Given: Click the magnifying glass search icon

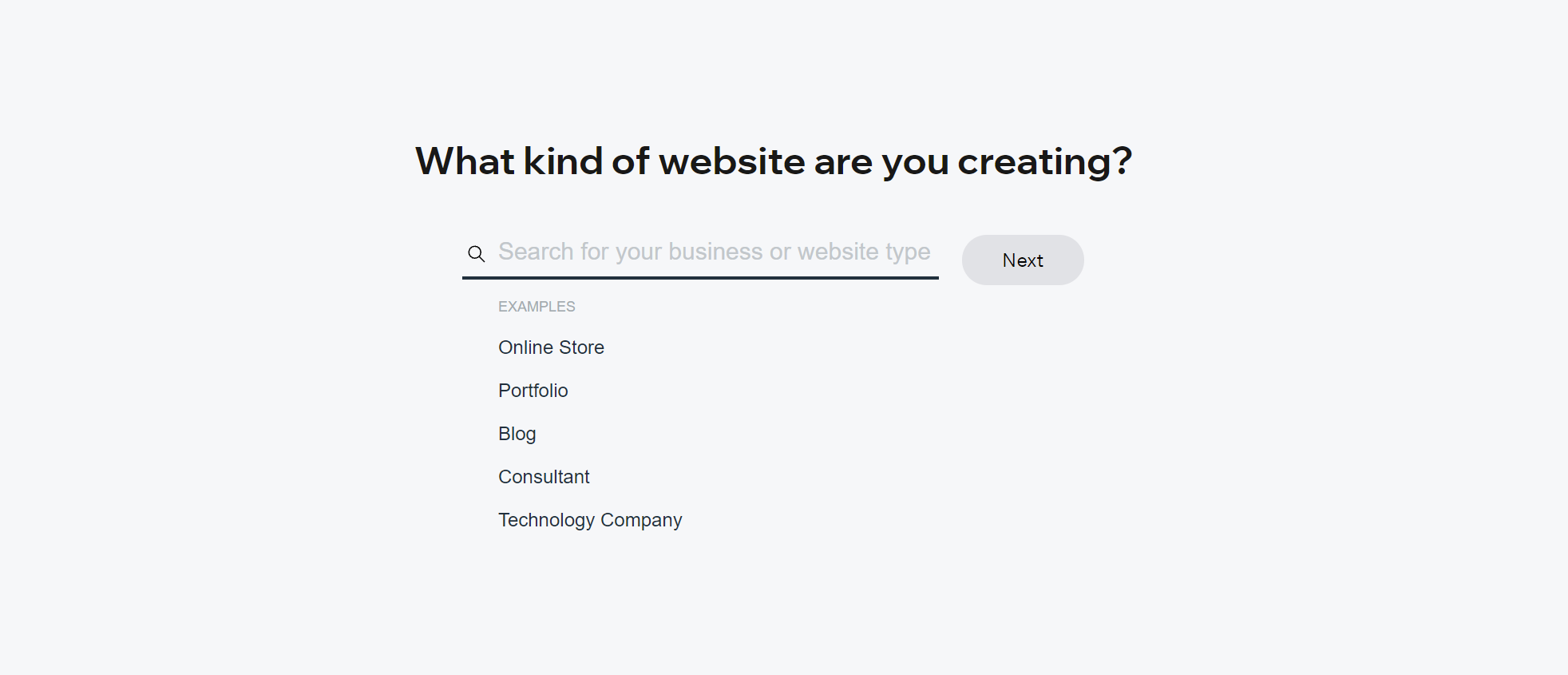Looking at the screenshot, I should point(477,254).
